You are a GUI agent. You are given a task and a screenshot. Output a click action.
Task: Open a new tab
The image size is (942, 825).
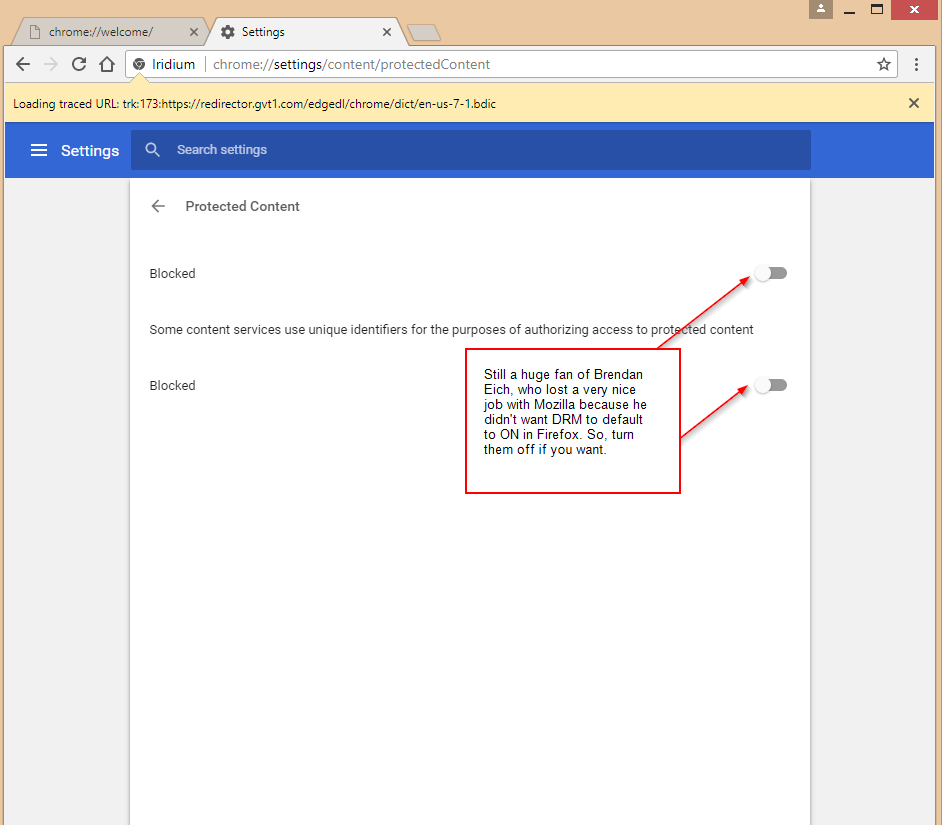coord(424,32)
